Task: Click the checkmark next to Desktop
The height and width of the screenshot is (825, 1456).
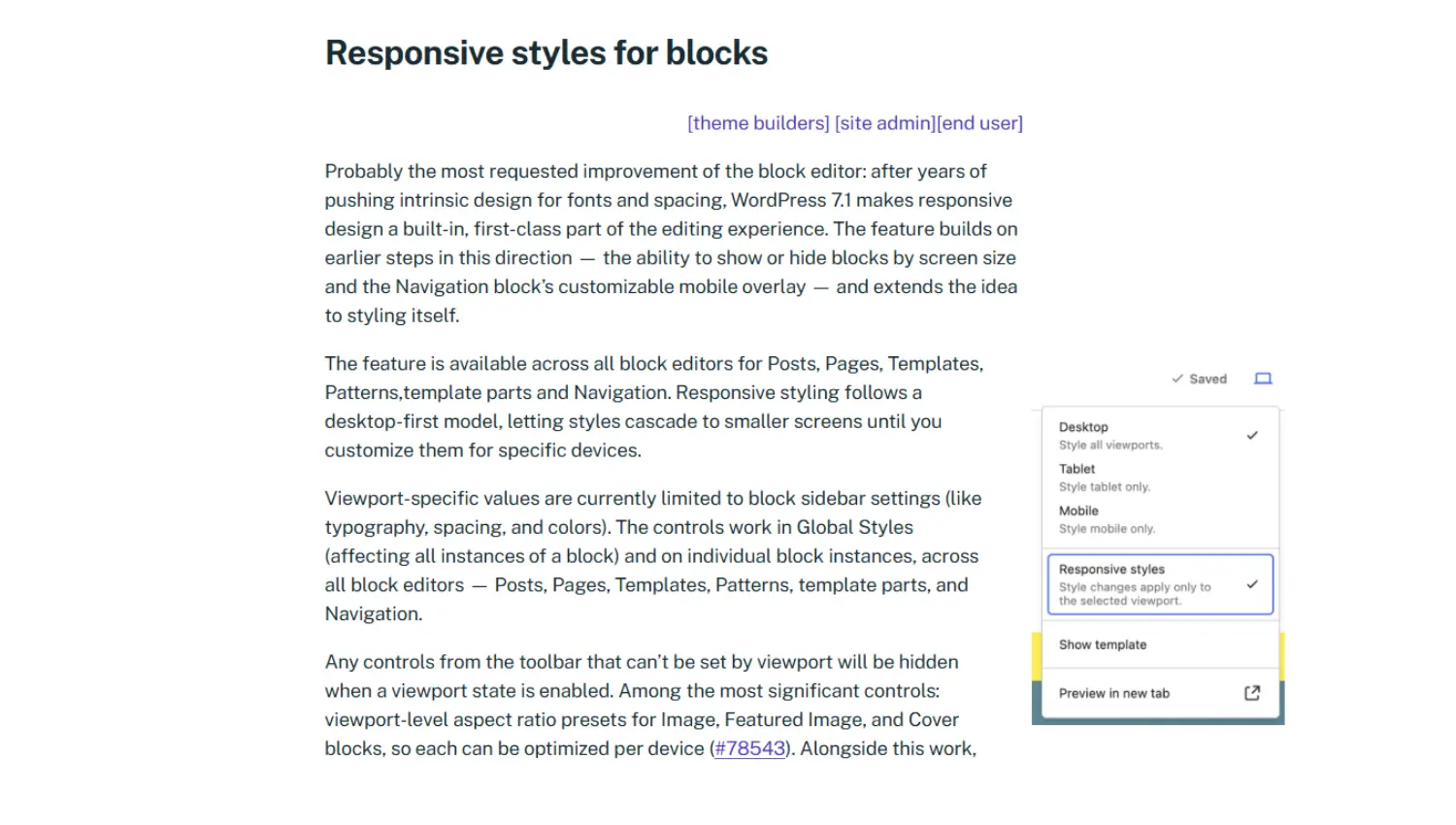Action: (1252, 436)
